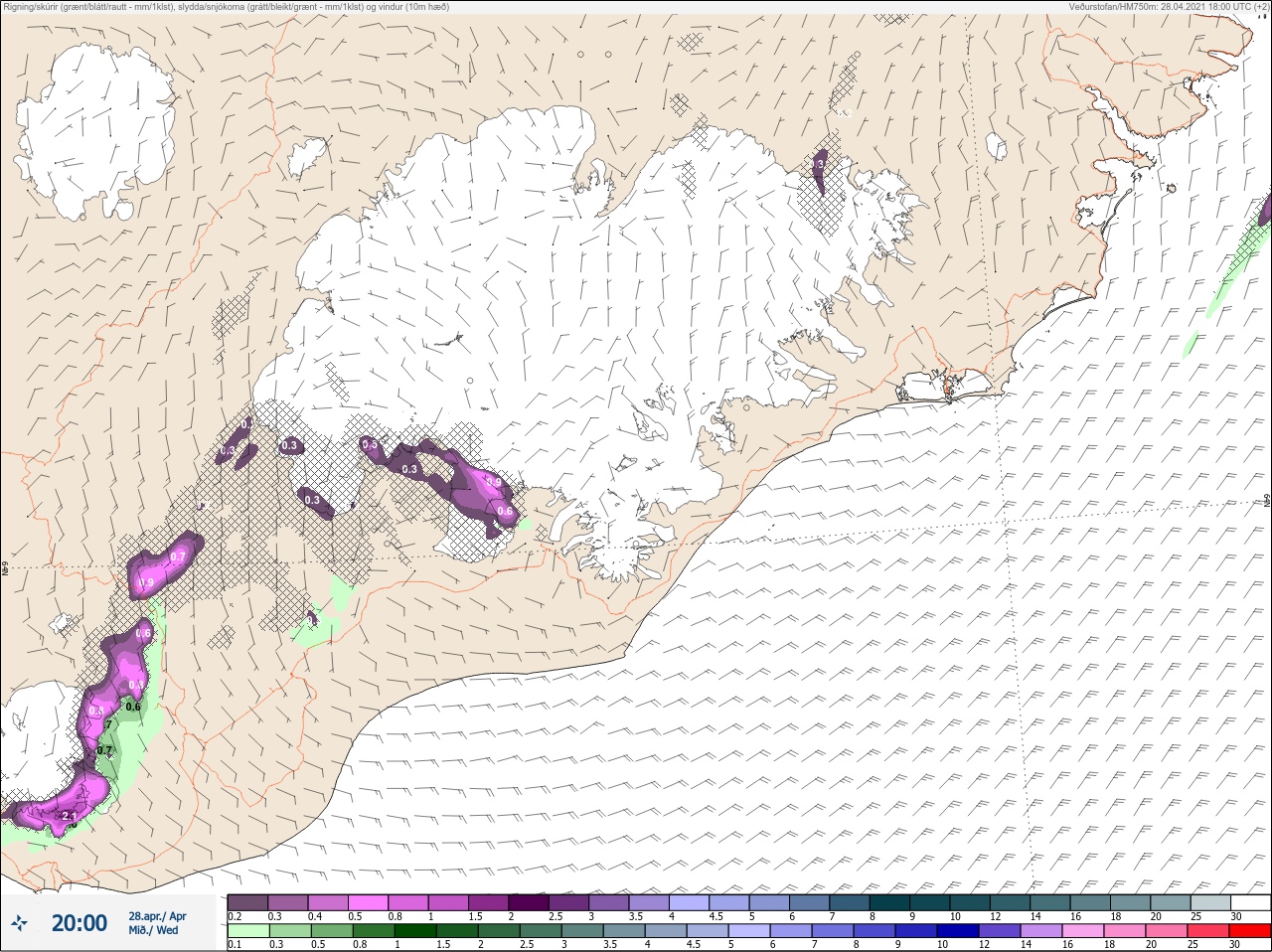Select periwinkle lower legend swatch labelled 5
This screenshot has width=1272, height=952.
tap(749, 932)
